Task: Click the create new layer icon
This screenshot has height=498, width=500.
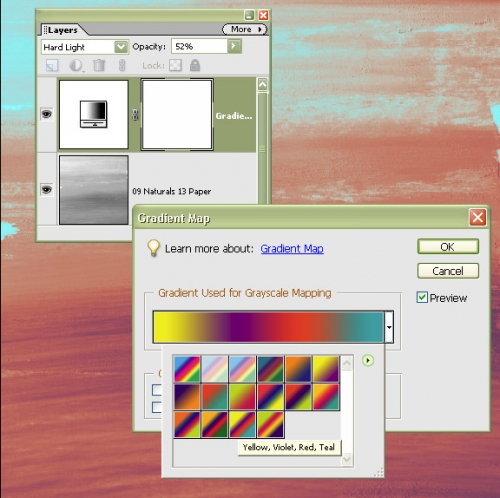Action: pyautogui.click(x=52, y=65)
